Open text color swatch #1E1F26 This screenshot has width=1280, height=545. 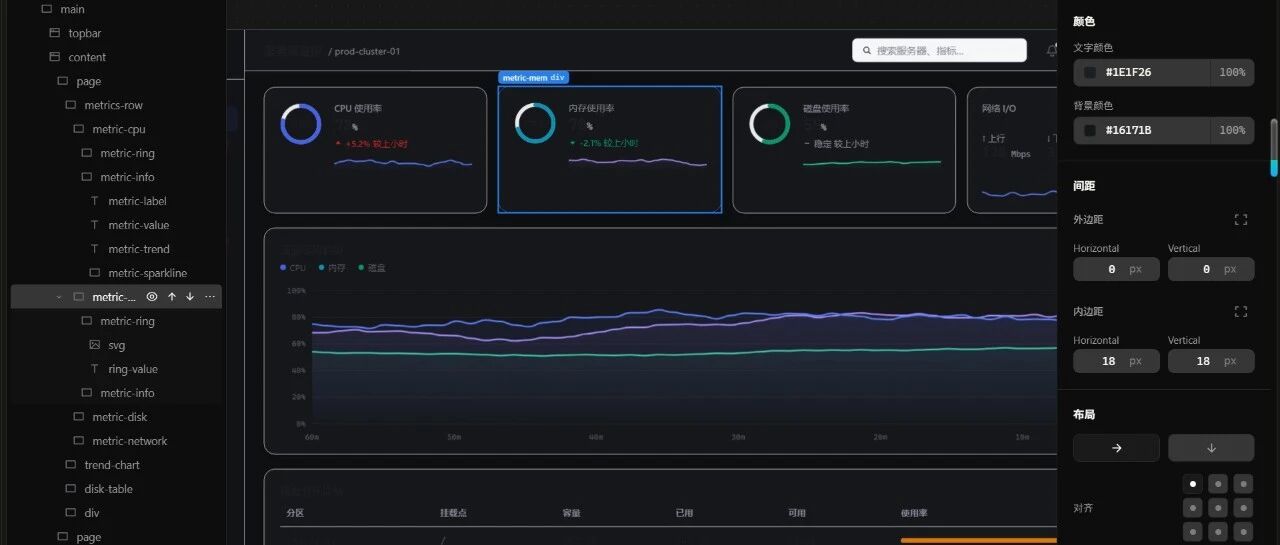coord(1089,73)
